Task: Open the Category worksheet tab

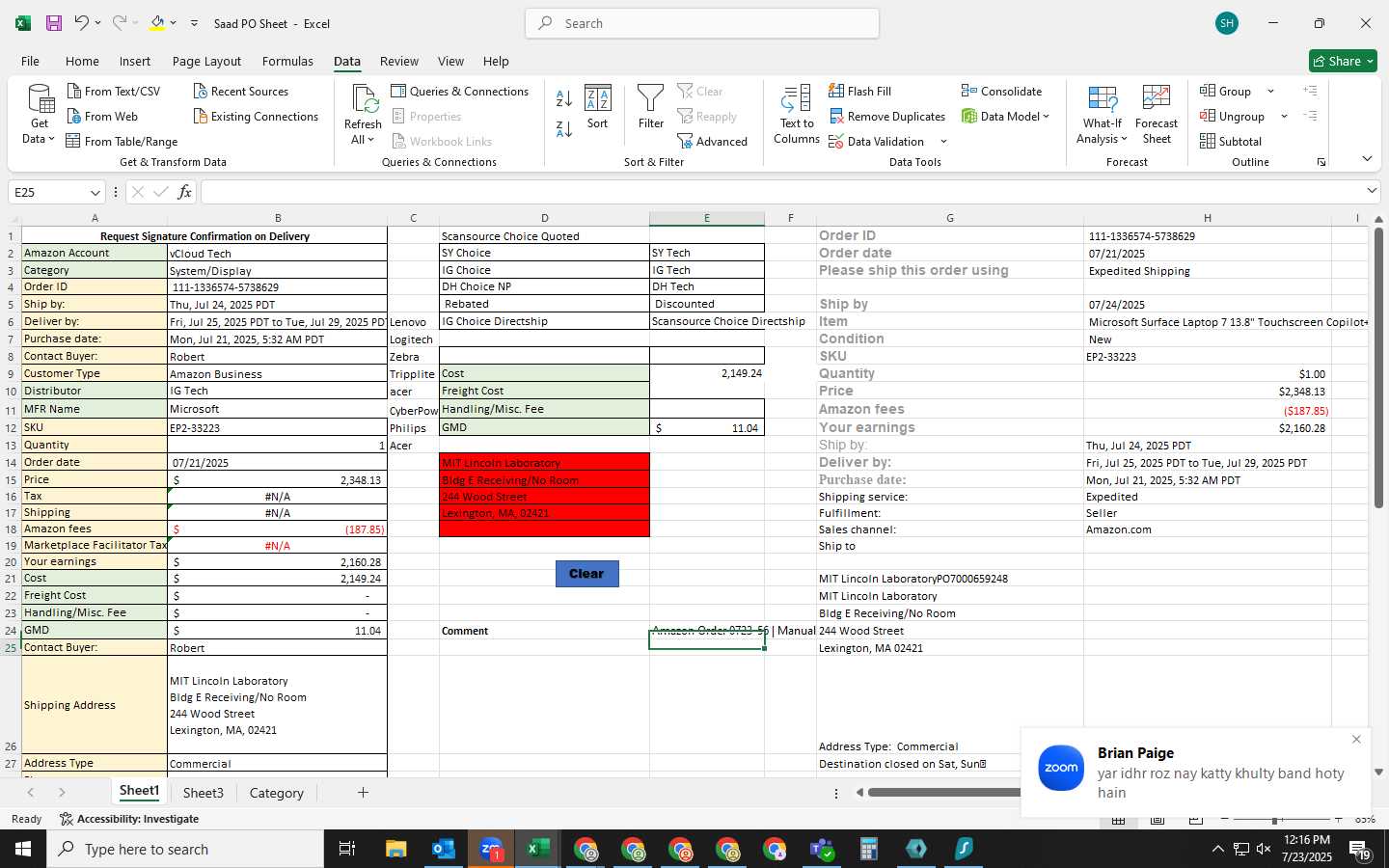Action: pyautogui.click(x=277, y=793)
